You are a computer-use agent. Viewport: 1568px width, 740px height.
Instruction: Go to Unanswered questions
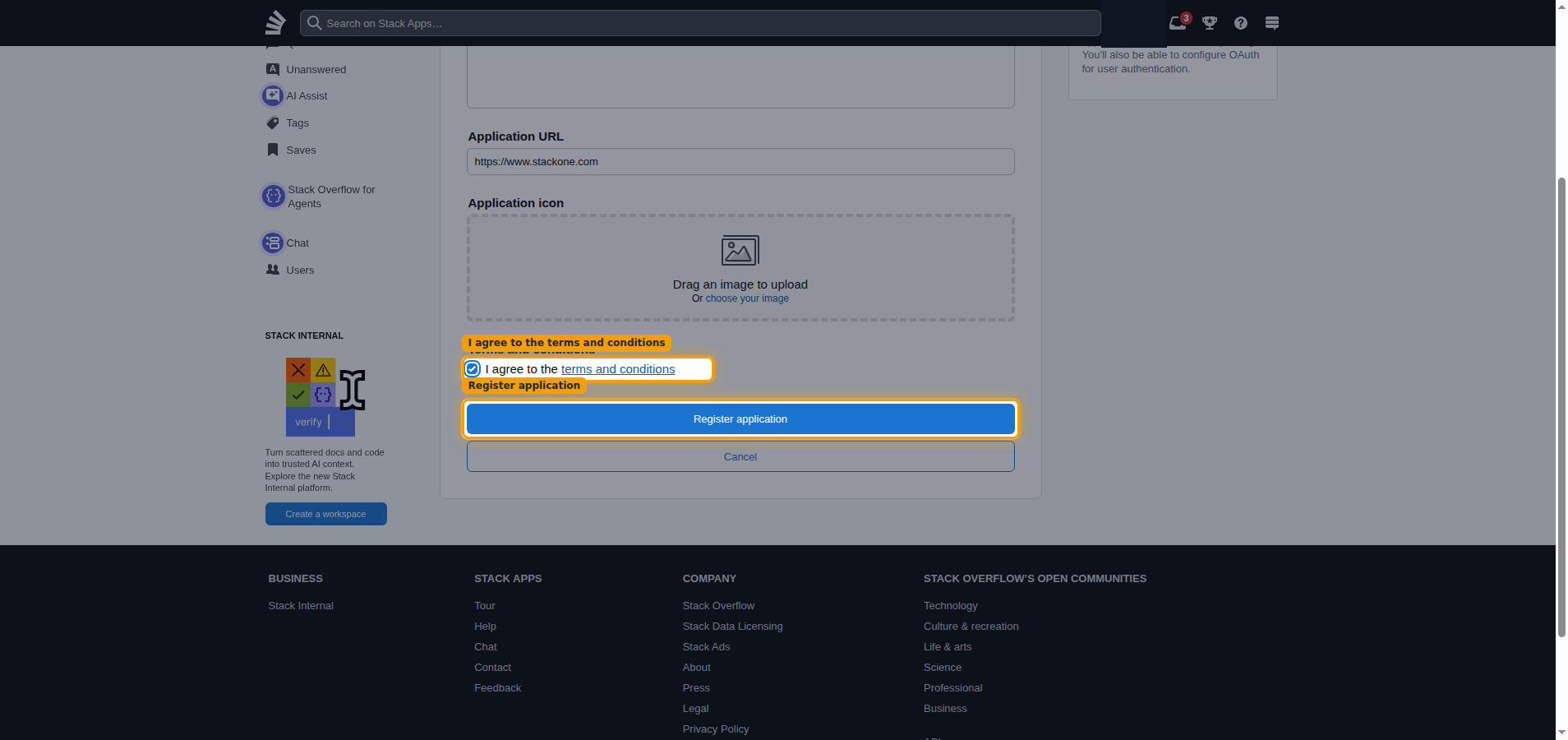coord(316,70)
